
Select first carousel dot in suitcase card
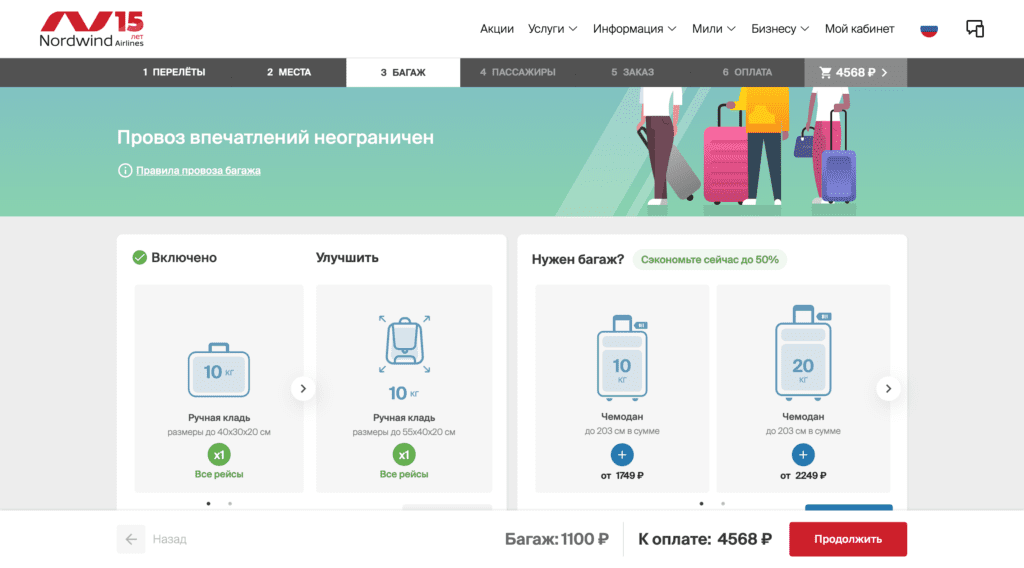pyautogui.click(x=701, y=503)
